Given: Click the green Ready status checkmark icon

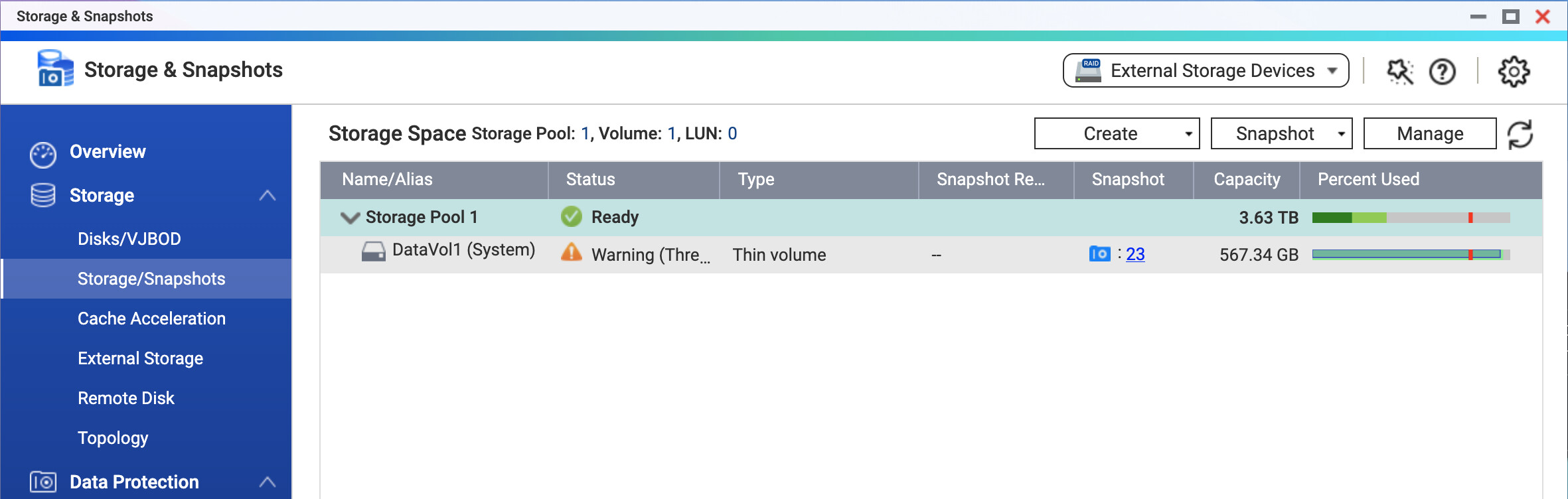Looking at the screenshot, I should point(571,217).
